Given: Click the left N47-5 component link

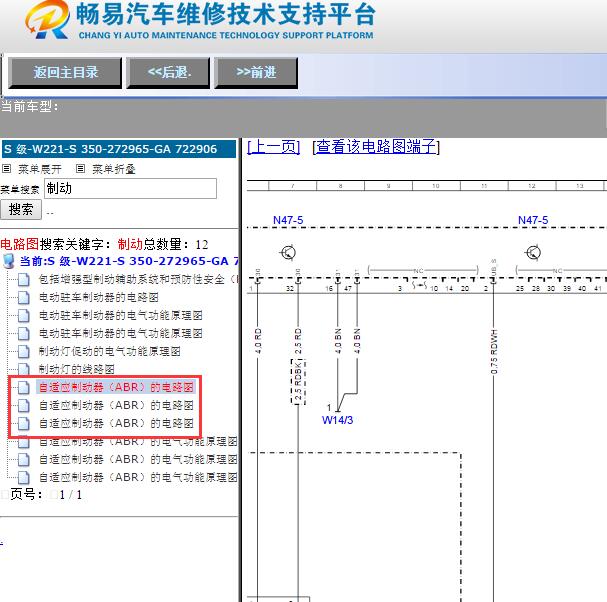Looking at the screenshot, I should tap(288, 220).
